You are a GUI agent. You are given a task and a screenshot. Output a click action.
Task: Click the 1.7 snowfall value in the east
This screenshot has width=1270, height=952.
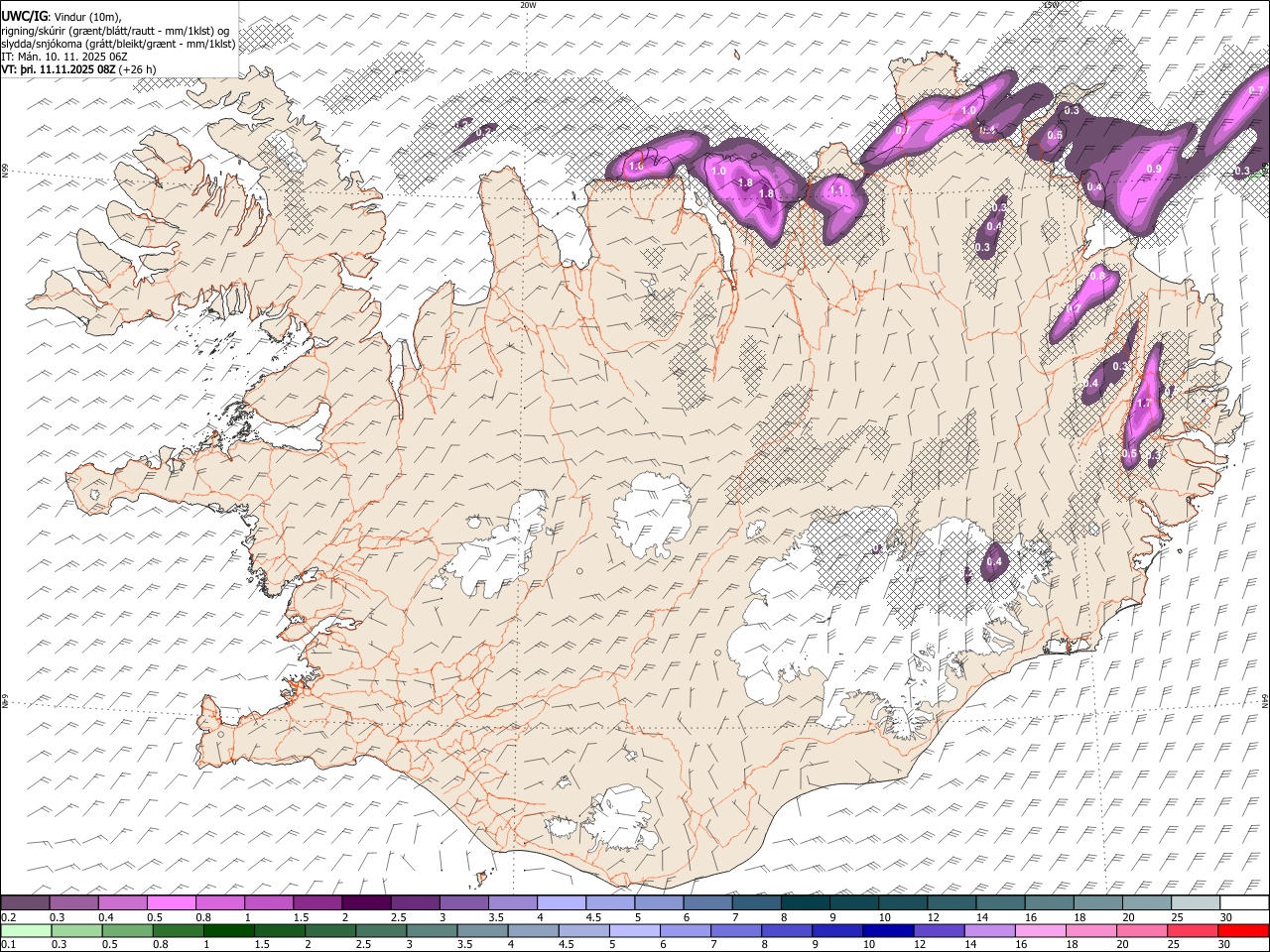[x=1143, y=404]
